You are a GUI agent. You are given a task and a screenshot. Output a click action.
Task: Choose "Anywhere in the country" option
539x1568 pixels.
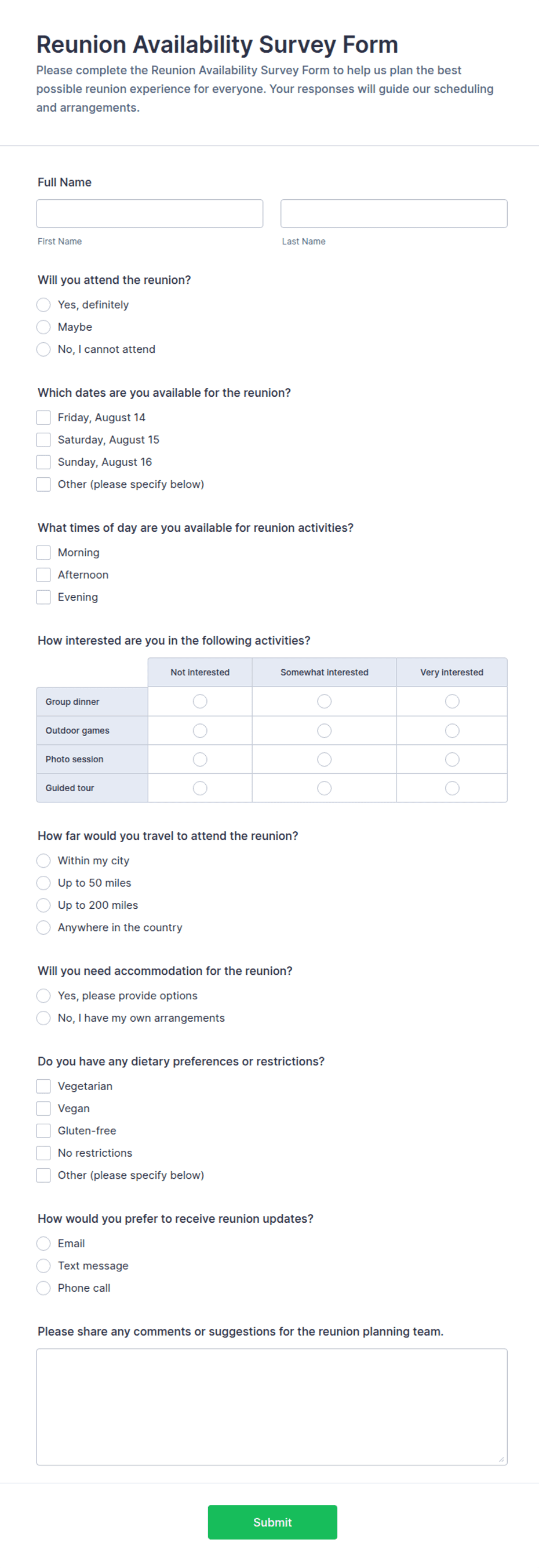click(43, 928)
